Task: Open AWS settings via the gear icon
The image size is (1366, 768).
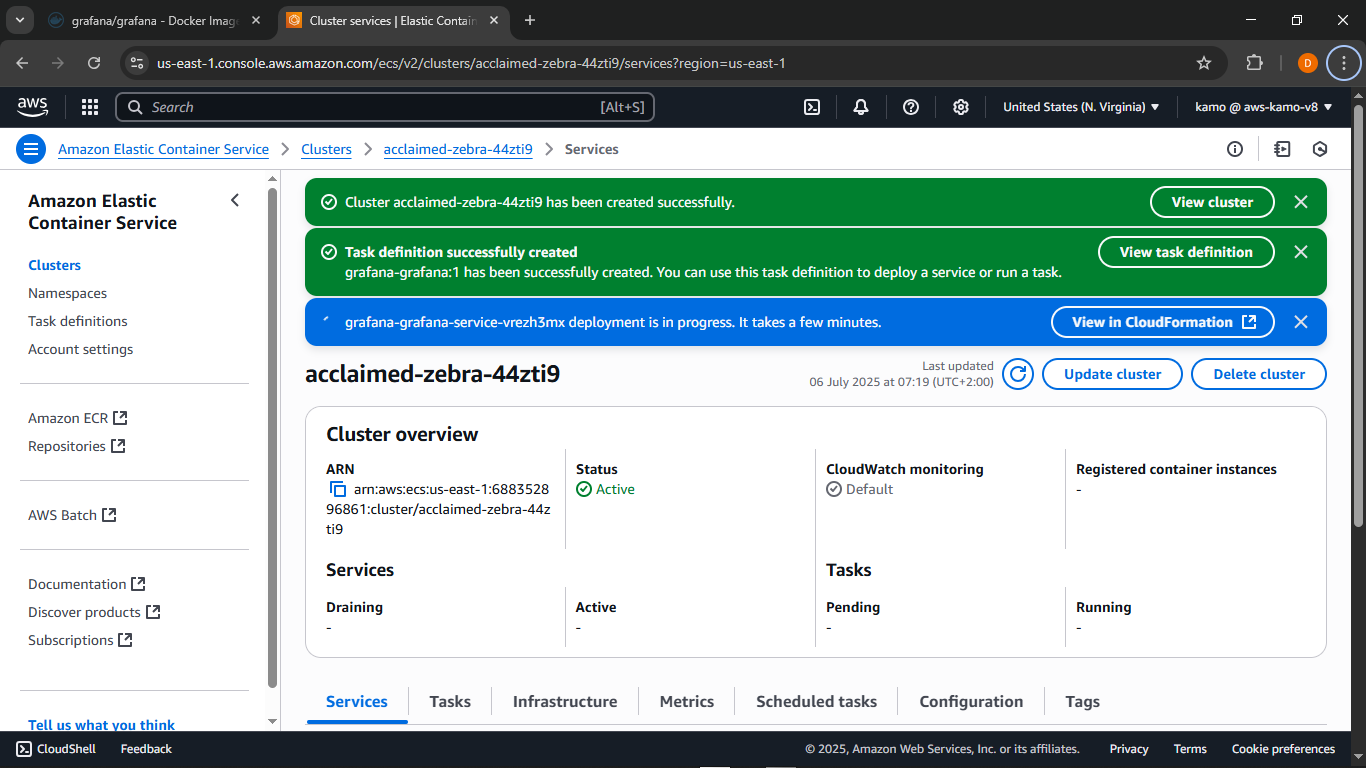Action: (960, 106)
